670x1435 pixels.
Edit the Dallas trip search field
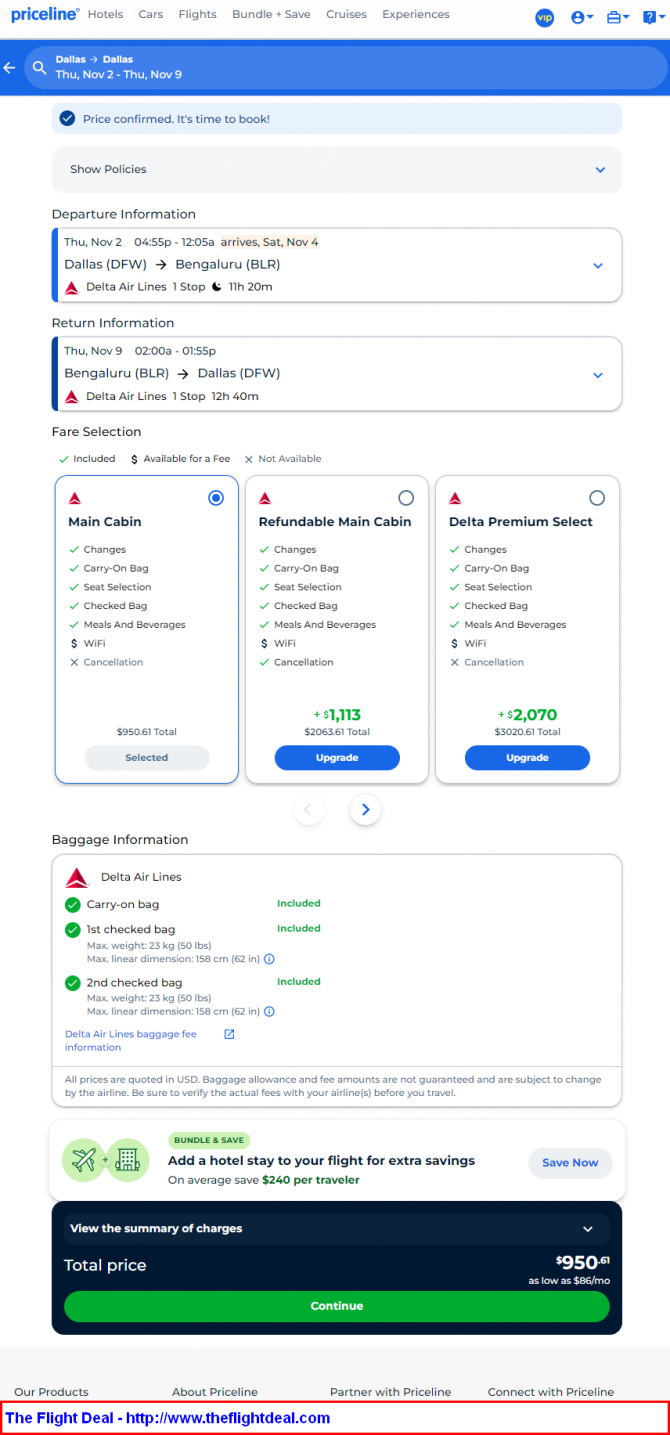point(346,67)
